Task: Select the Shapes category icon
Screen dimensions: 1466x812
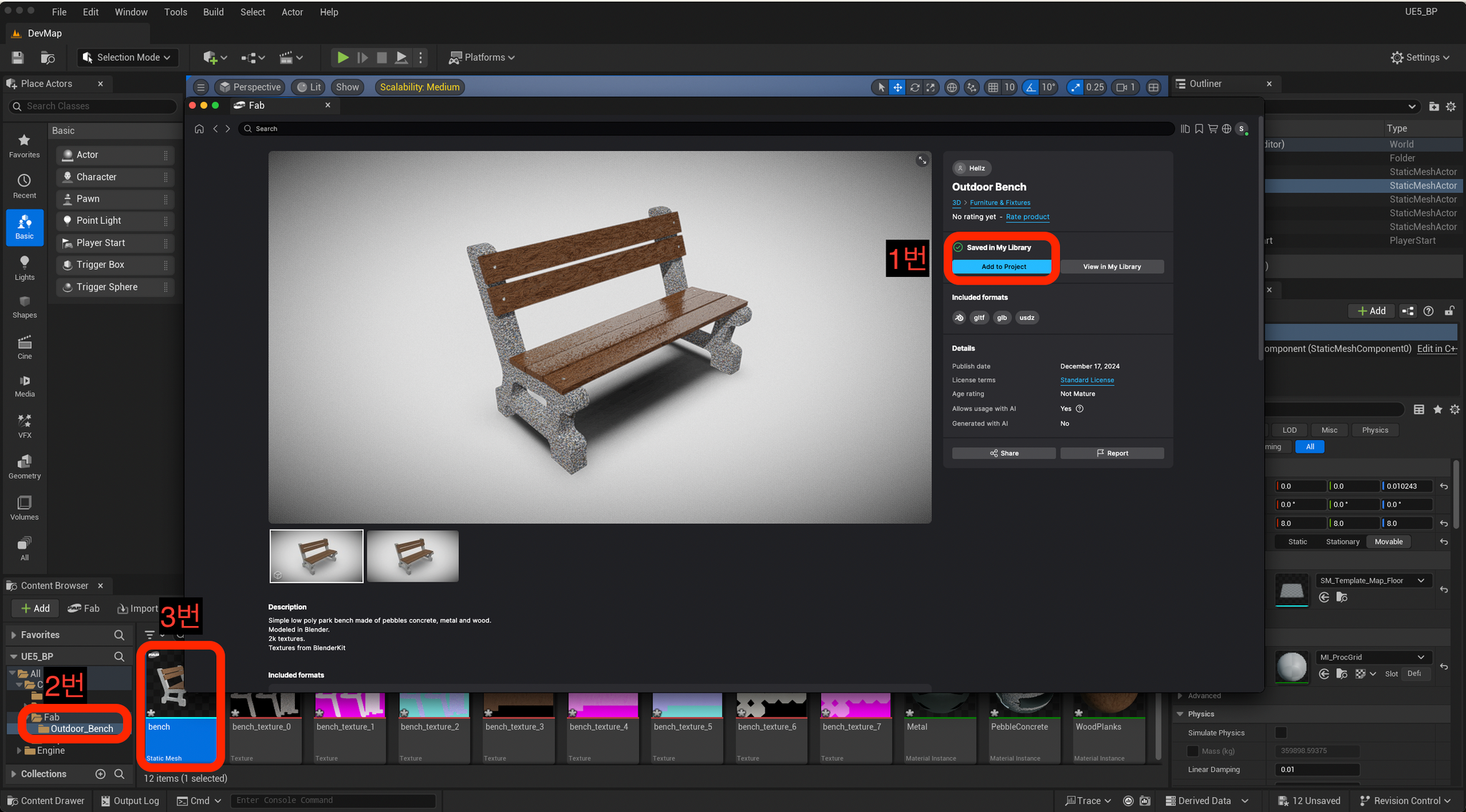Action: [x=24, y=307]
